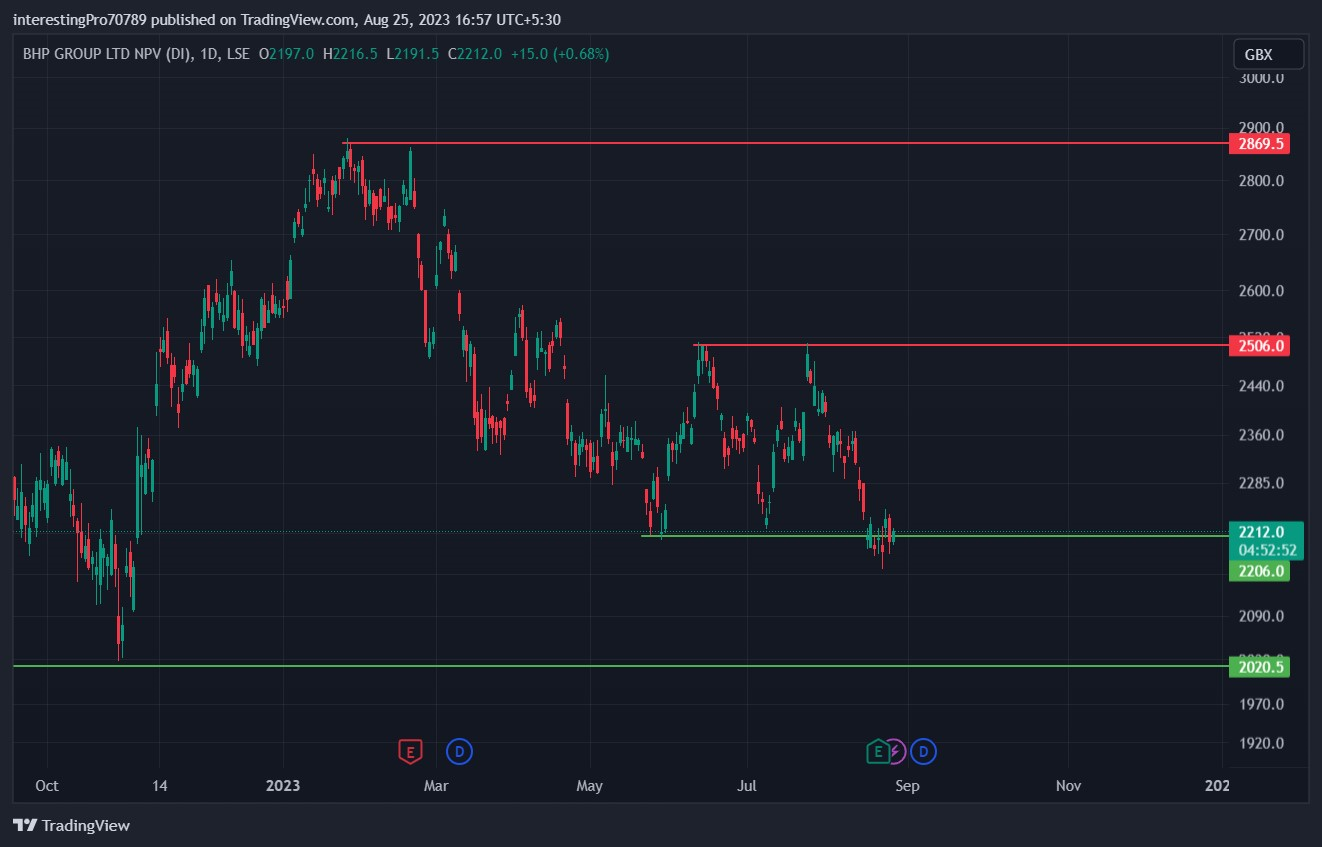This screenshot has height=847, width=1322.
Task: Click the May label on time axis
Action: [x=590, y=785]
